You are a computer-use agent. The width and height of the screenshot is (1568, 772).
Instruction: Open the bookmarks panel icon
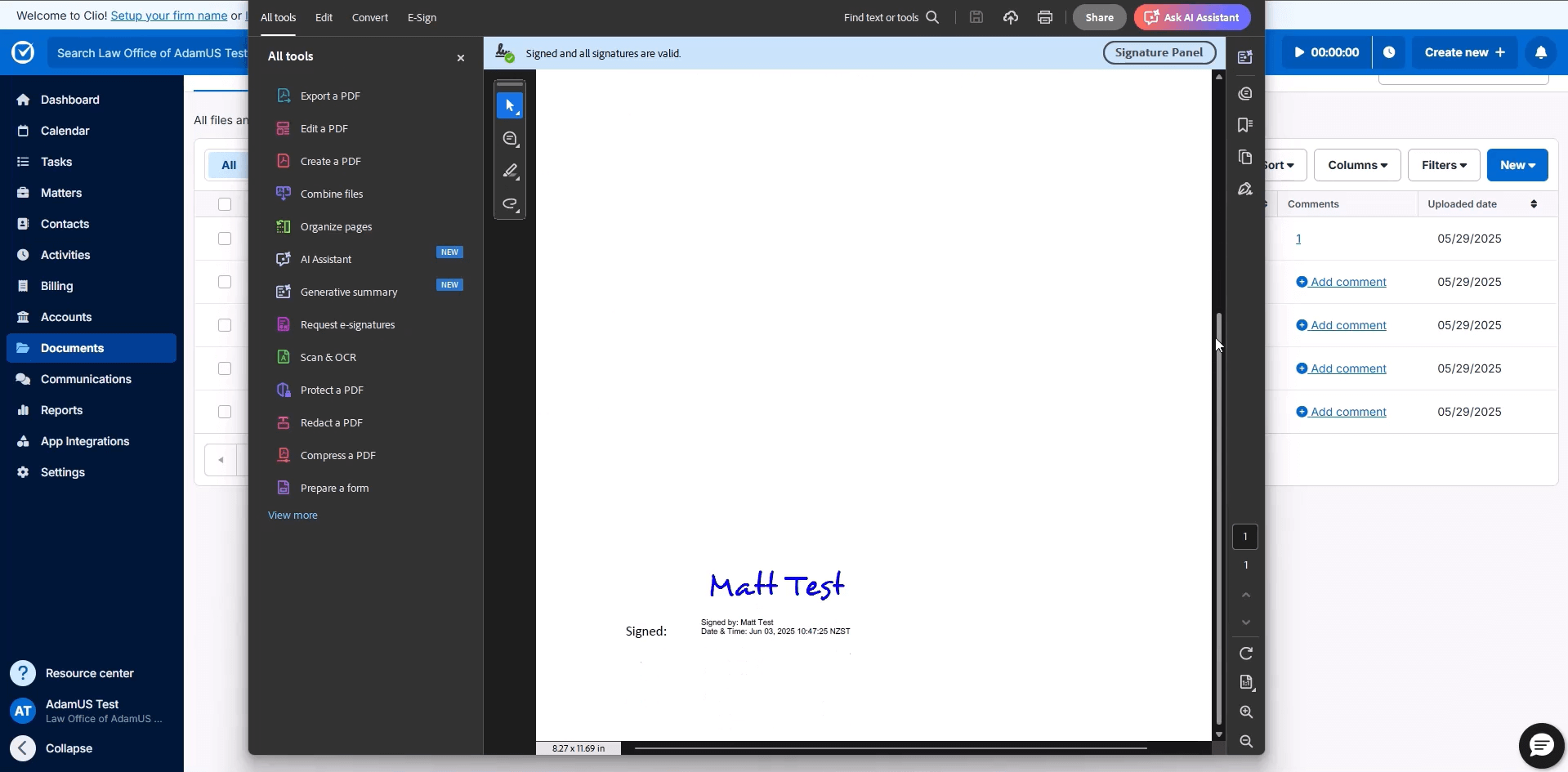pos(1245,125)
